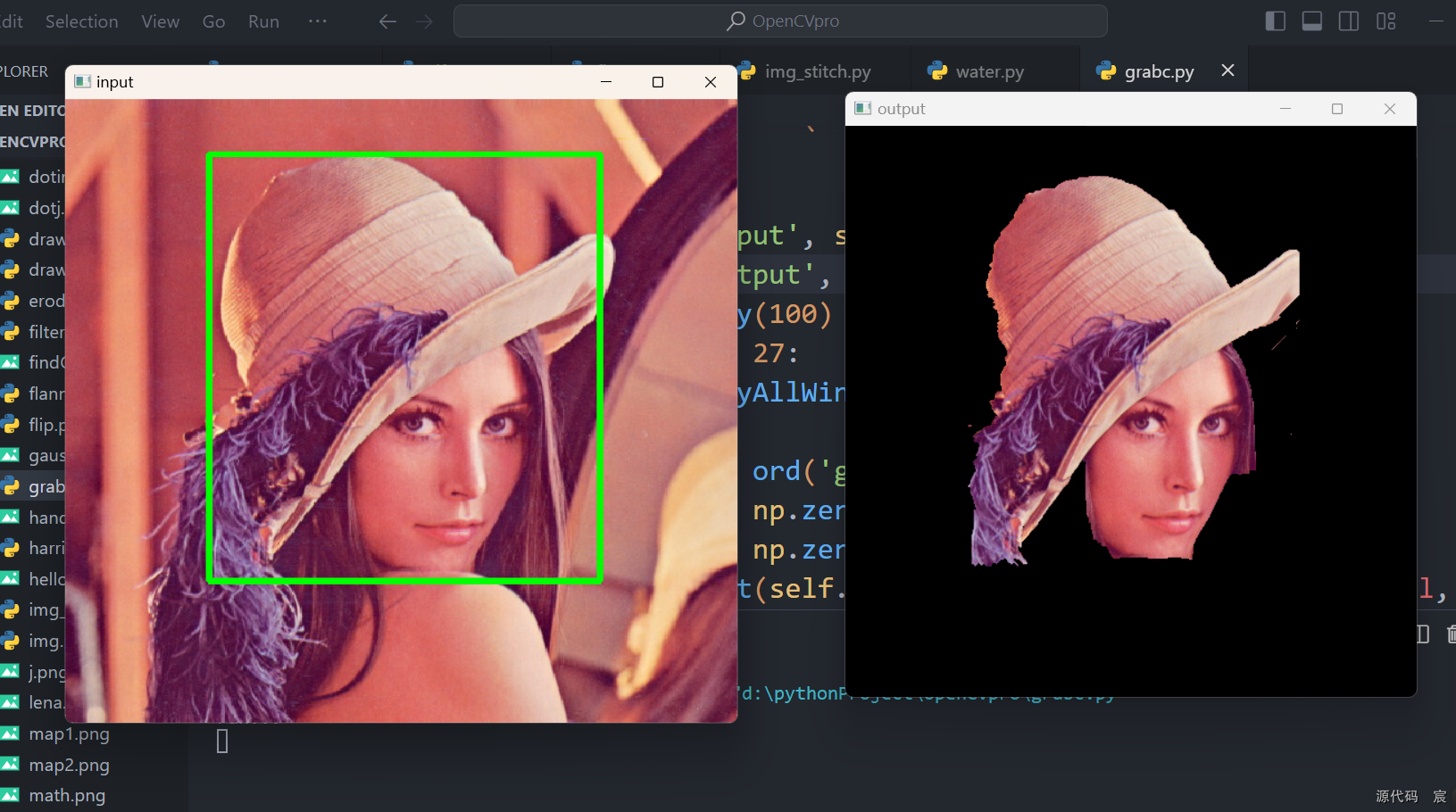Click the erod file Python icon
The width and height of the screenshot is (1456, 812).
tap(10, 301)
